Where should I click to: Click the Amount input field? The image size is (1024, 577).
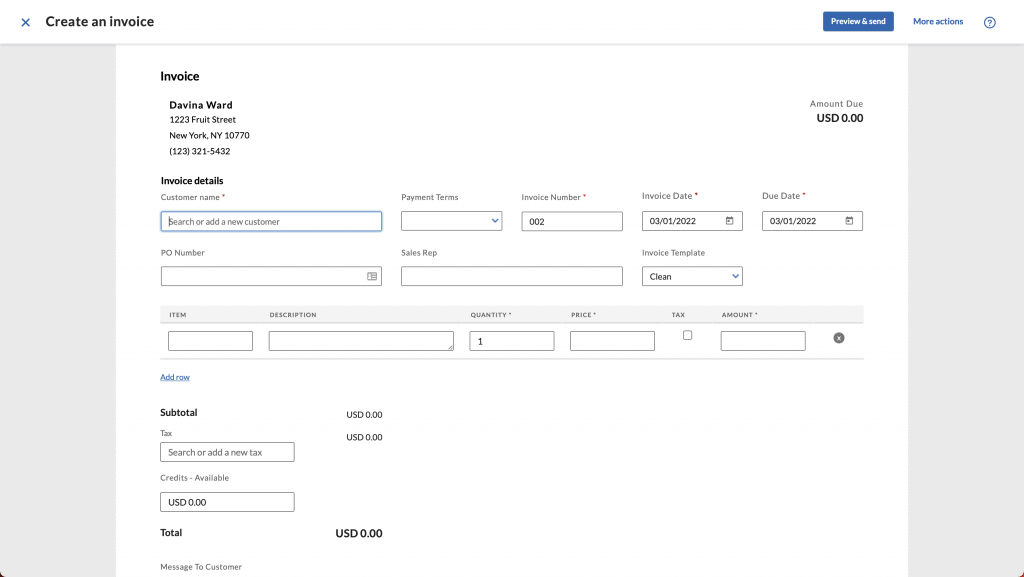coord(763,341)
